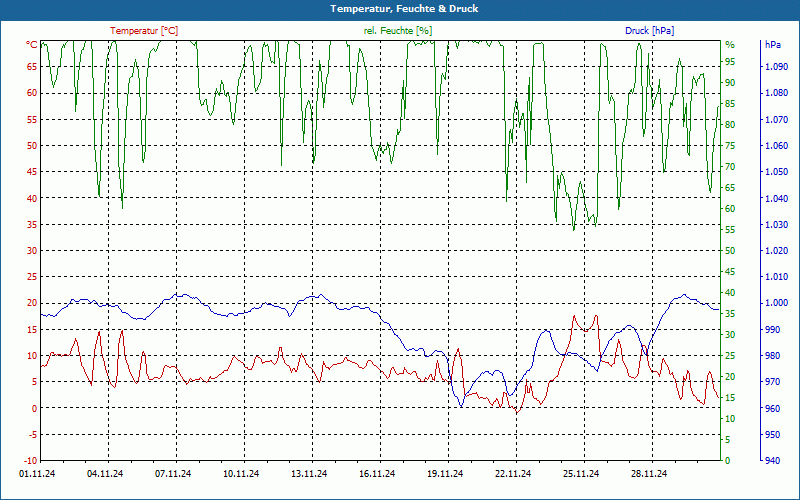Click the date label 19.11.24
800x500 pixels.
[445, 474]
